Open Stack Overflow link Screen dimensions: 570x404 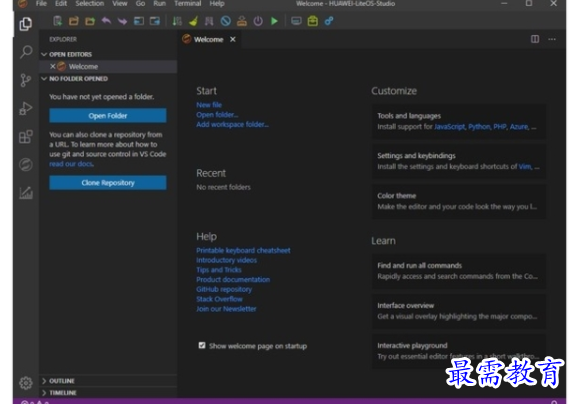coord(219,299)
